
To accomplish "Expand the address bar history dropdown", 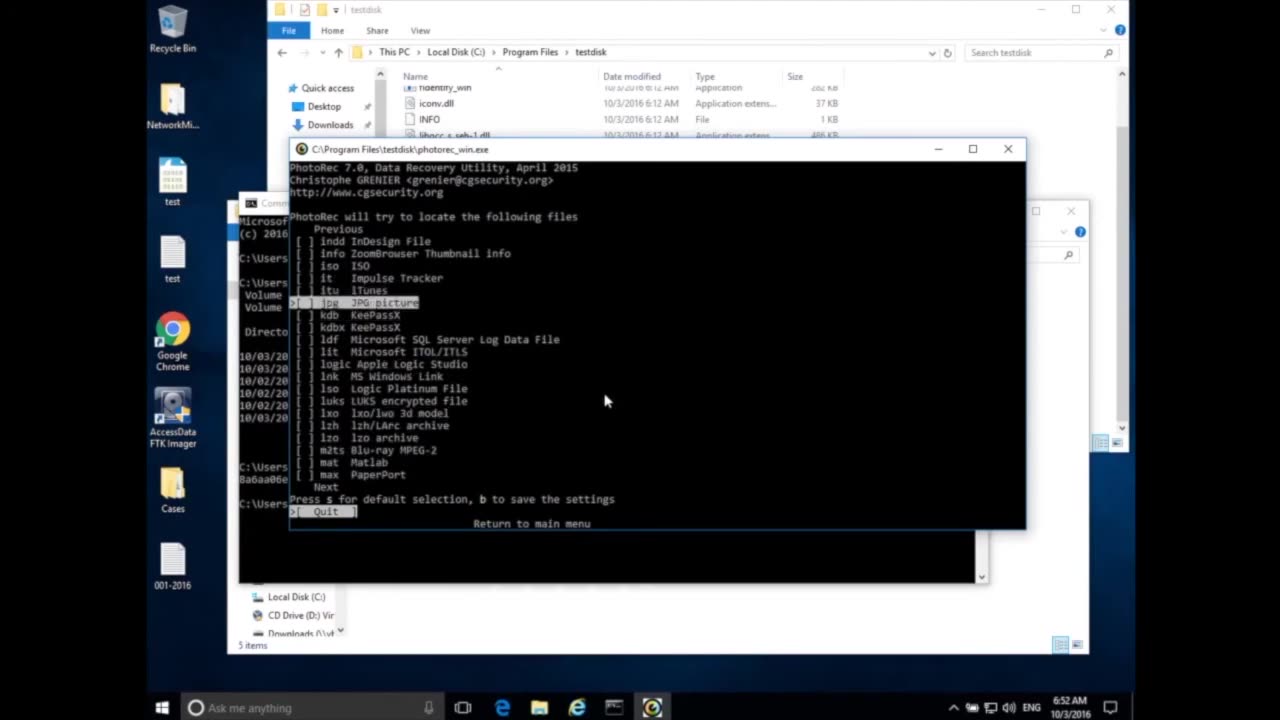I will (x=932, y=52).
